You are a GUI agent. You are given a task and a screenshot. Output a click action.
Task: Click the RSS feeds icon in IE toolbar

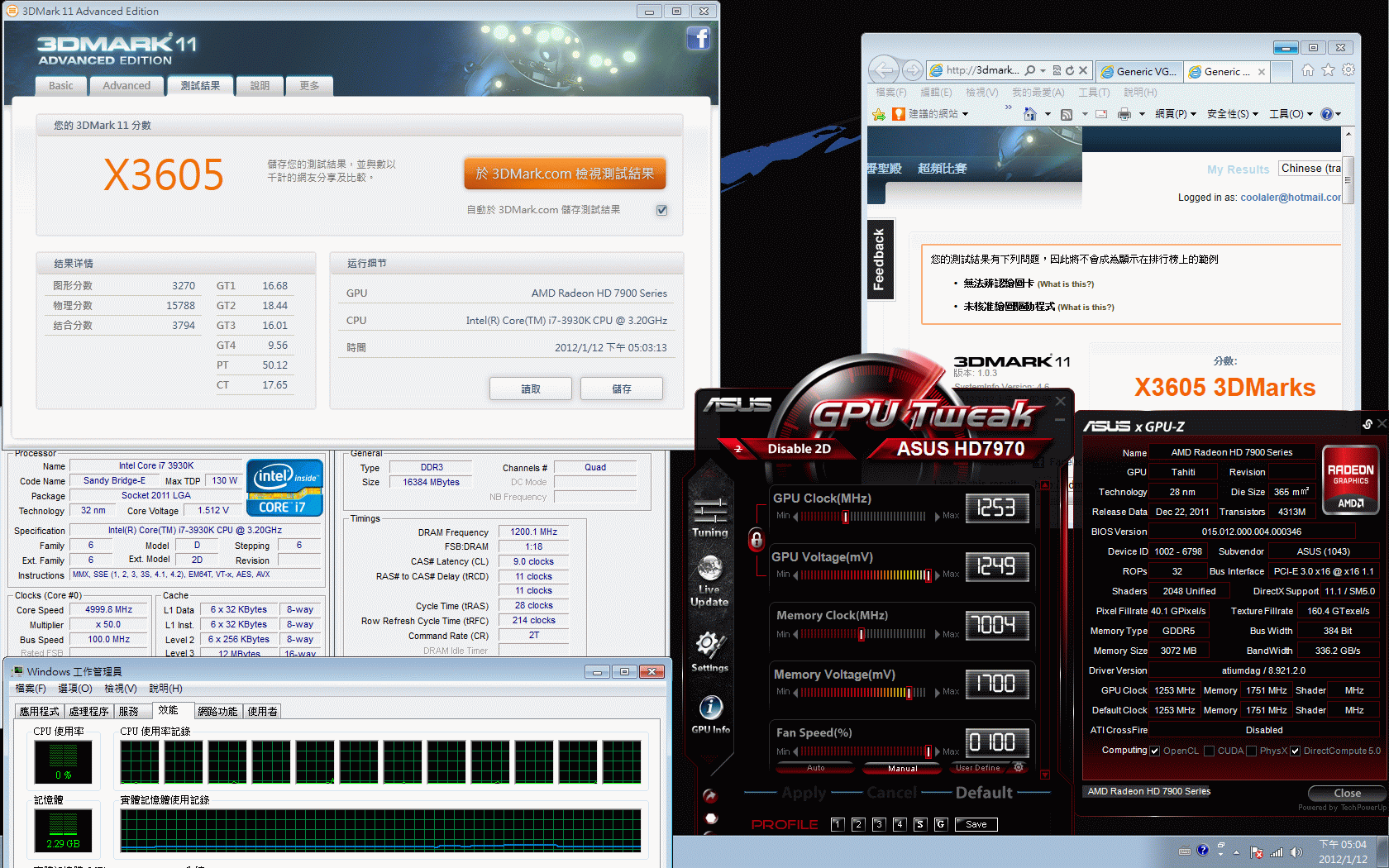[x=1067, y=114]
